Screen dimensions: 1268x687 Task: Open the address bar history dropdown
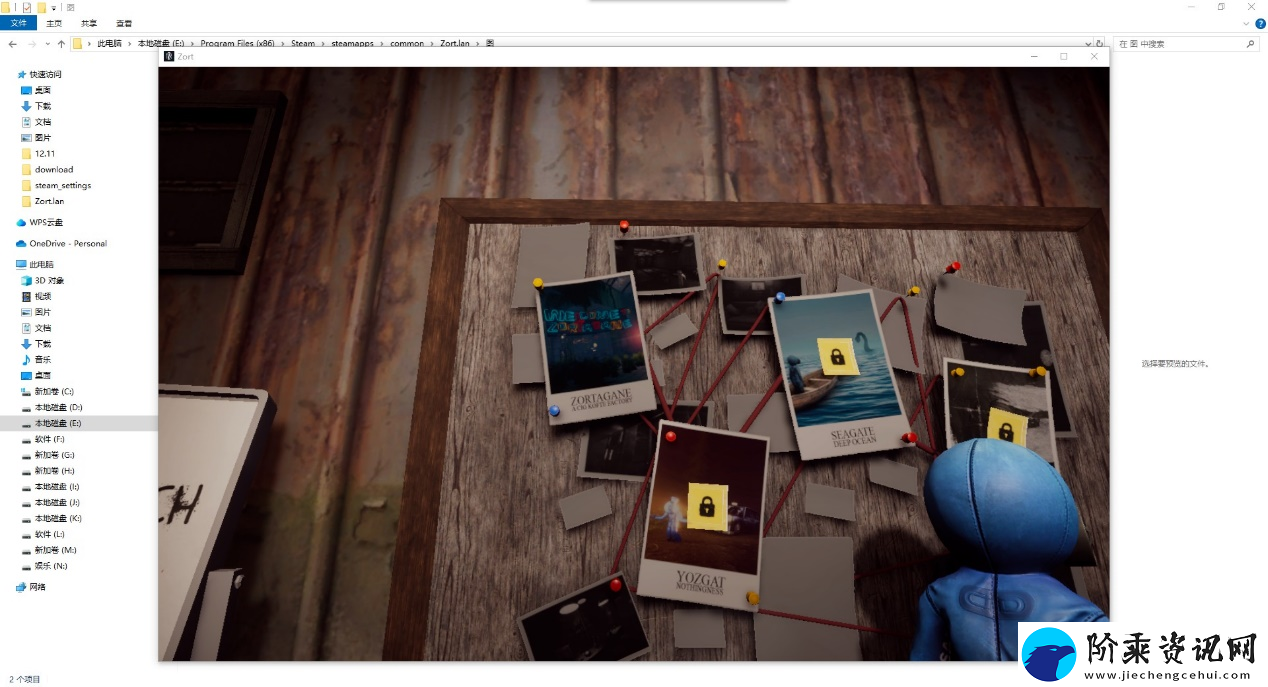pyautogui.click(x=1088, y=44)
